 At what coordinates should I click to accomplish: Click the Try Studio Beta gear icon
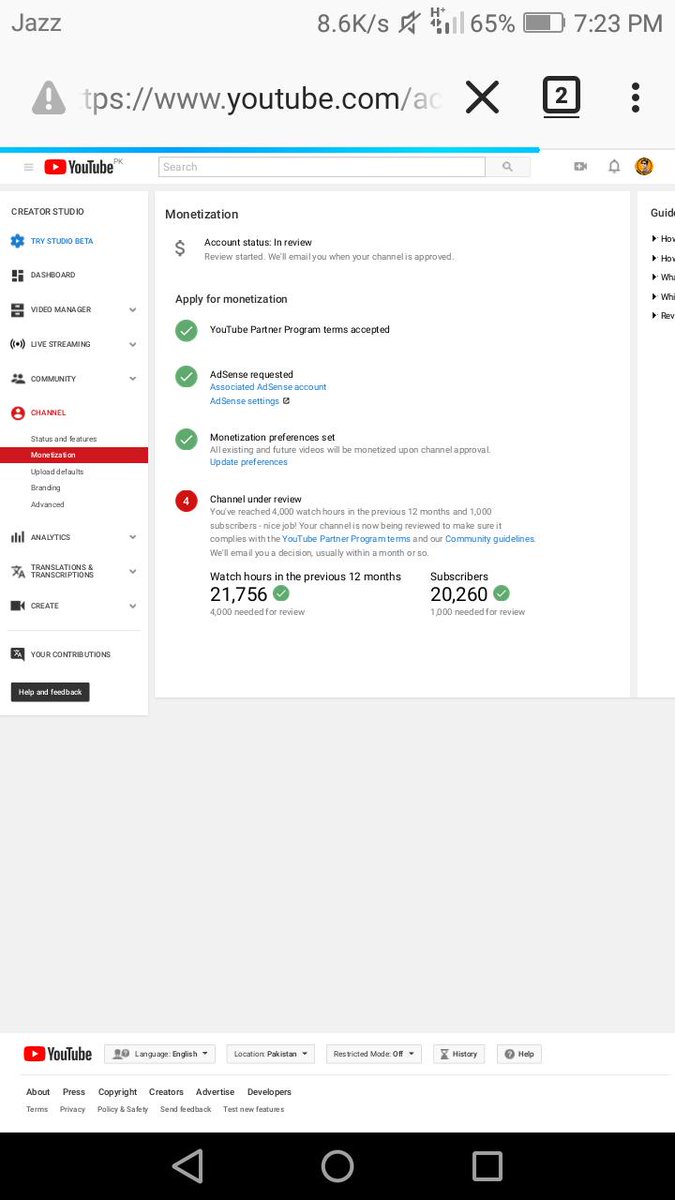(17, 241)
